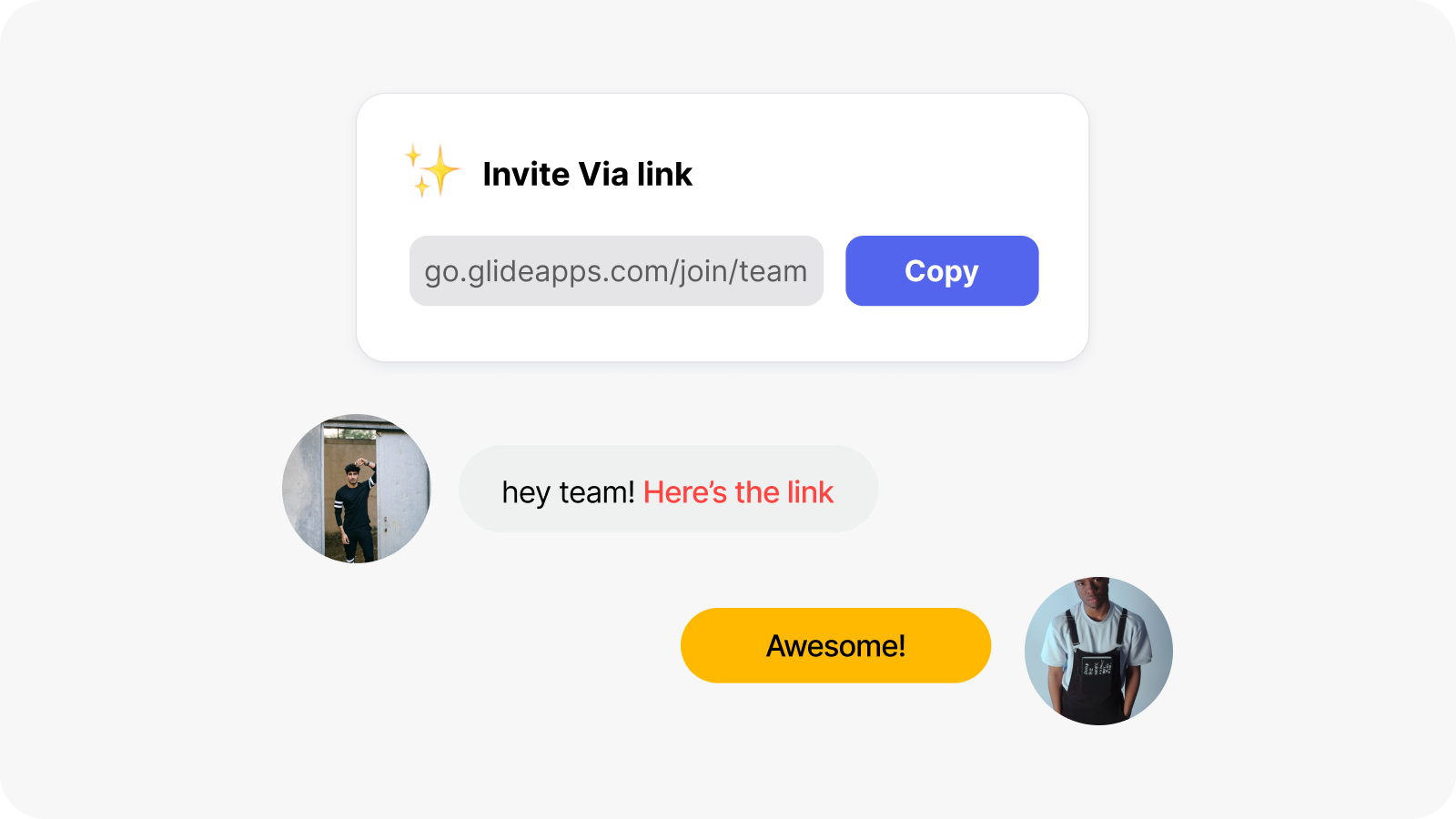Viewport: 1456px width, 819px height.
Task: Open the avatar of man standing in doorway
Action: tap(357, 489)
